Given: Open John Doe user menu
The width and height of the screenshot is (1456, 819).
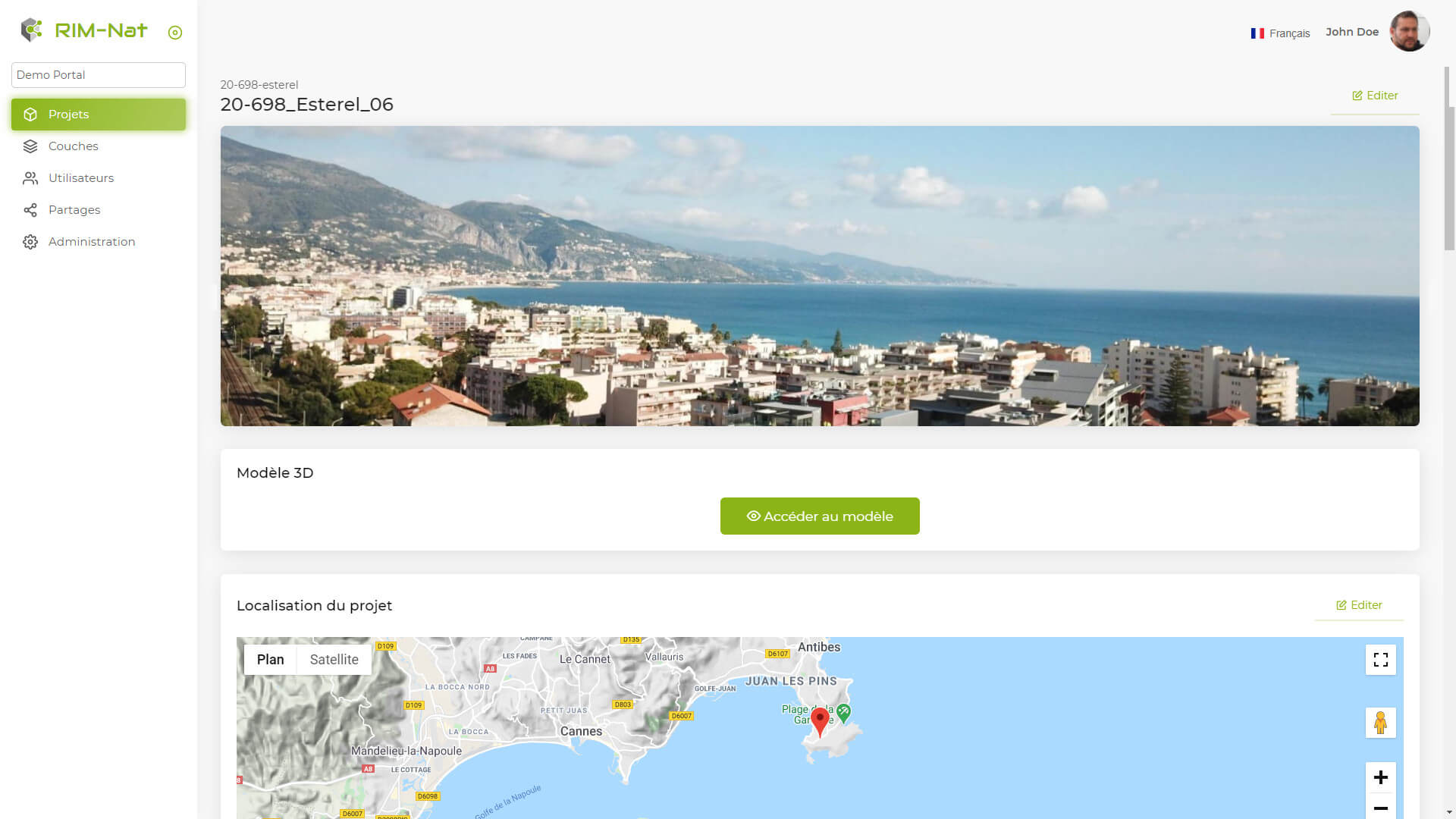Looking at the screenshot, I should point(1351,32).
